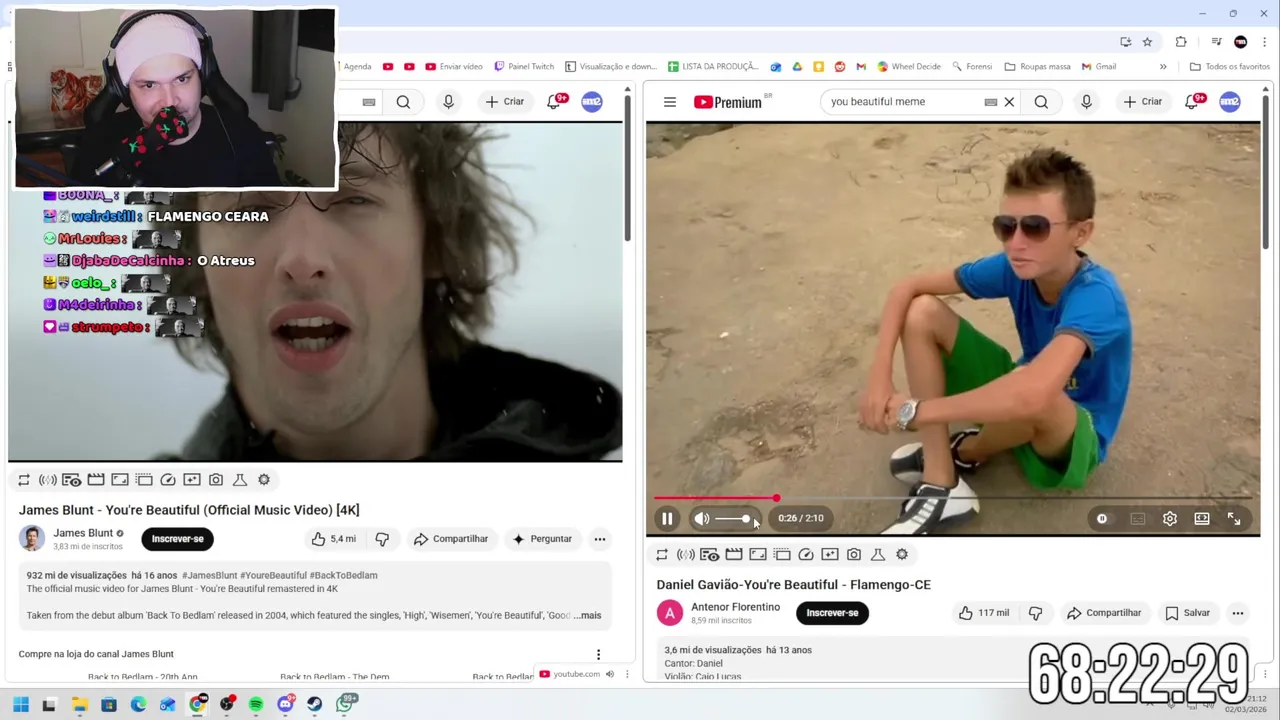Save Daniel Gavião video with Salvar
Screen dimensions: 1280x720
[x=1187, y=613]
